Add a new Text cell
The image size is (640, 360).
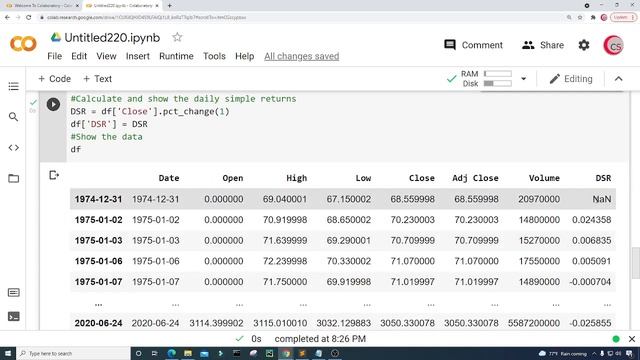(x=97, y=79)
